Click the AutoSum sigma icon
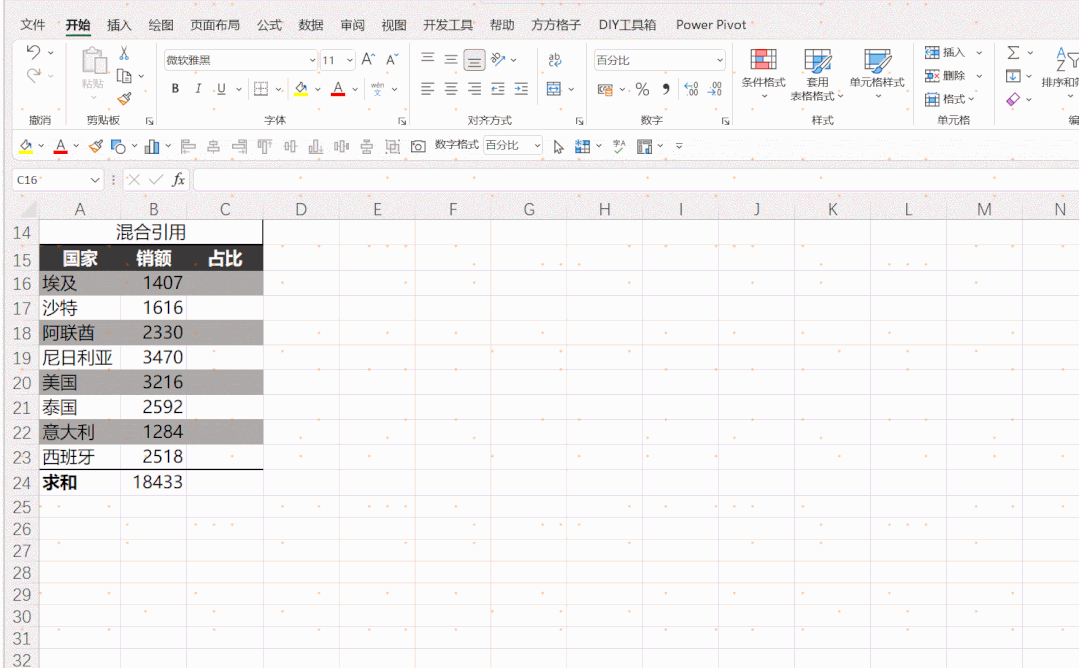Viewport: 1079px width, 668px height. click(1013, 52)
